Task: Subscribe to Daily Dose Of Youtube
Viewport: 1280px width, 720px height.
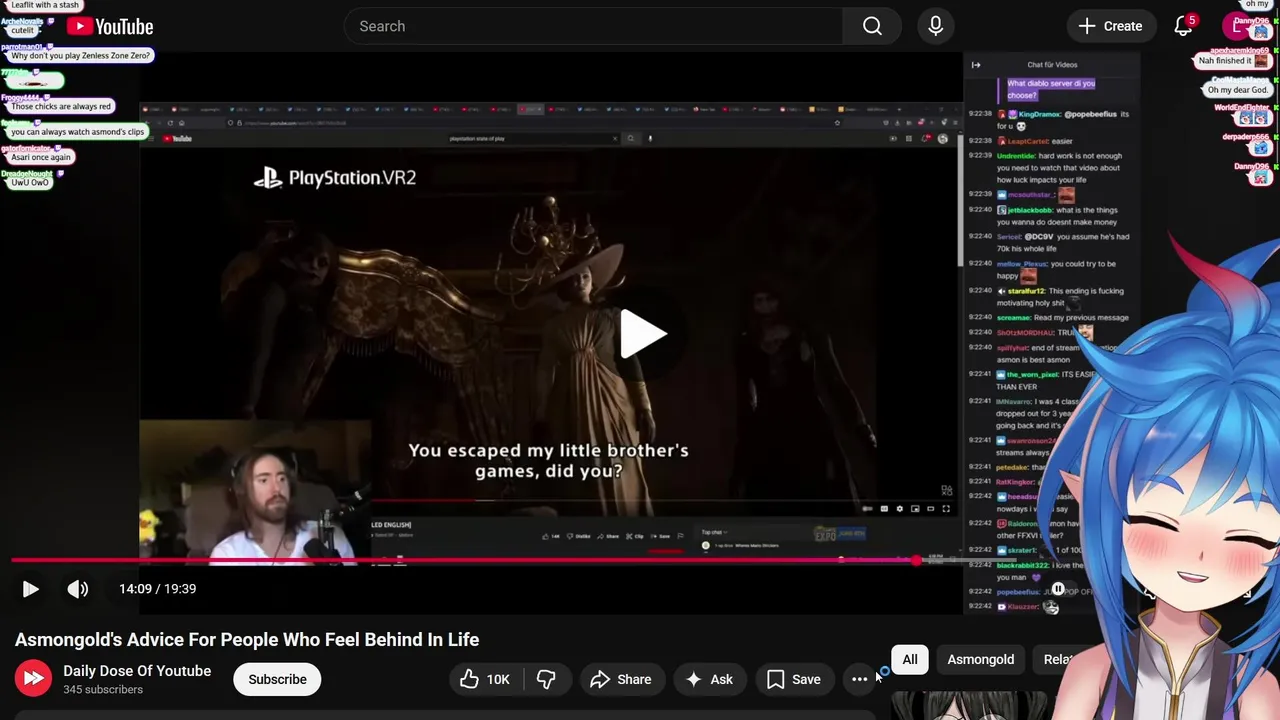Action: coord(277,679)
